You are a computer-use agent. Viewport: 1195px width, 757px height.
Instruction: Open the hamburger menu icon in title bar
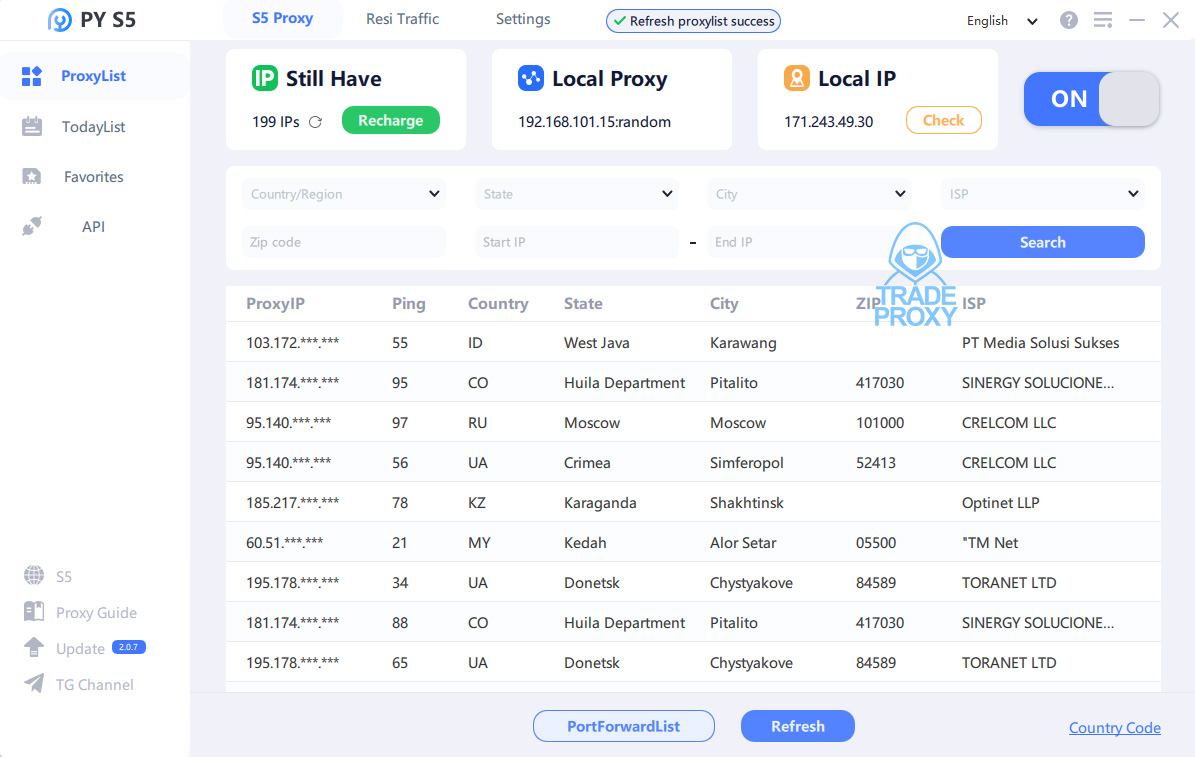point(1103,21)
